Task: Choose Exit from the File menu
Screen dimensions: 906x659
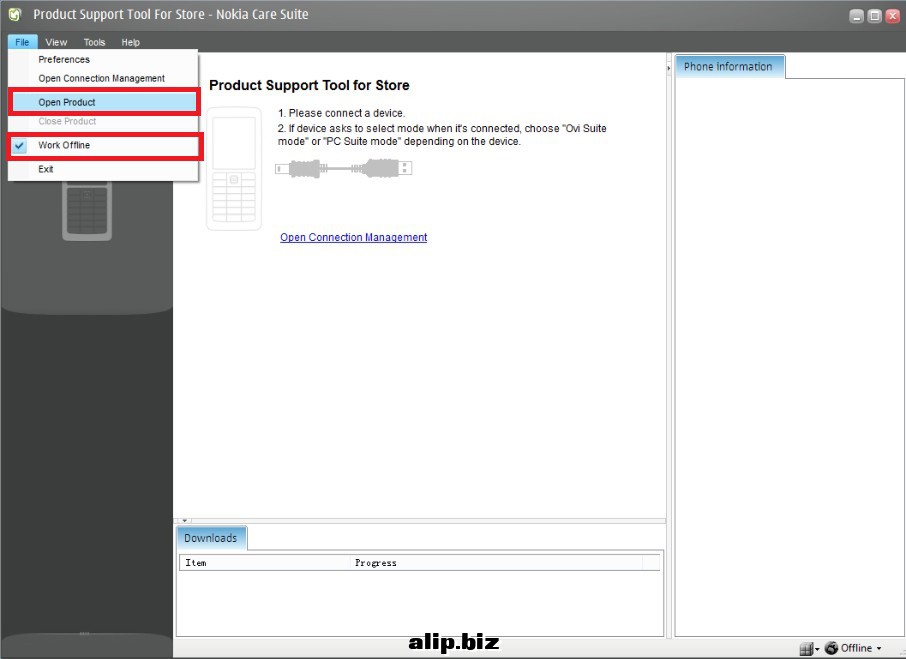Action: pos(104,169)
